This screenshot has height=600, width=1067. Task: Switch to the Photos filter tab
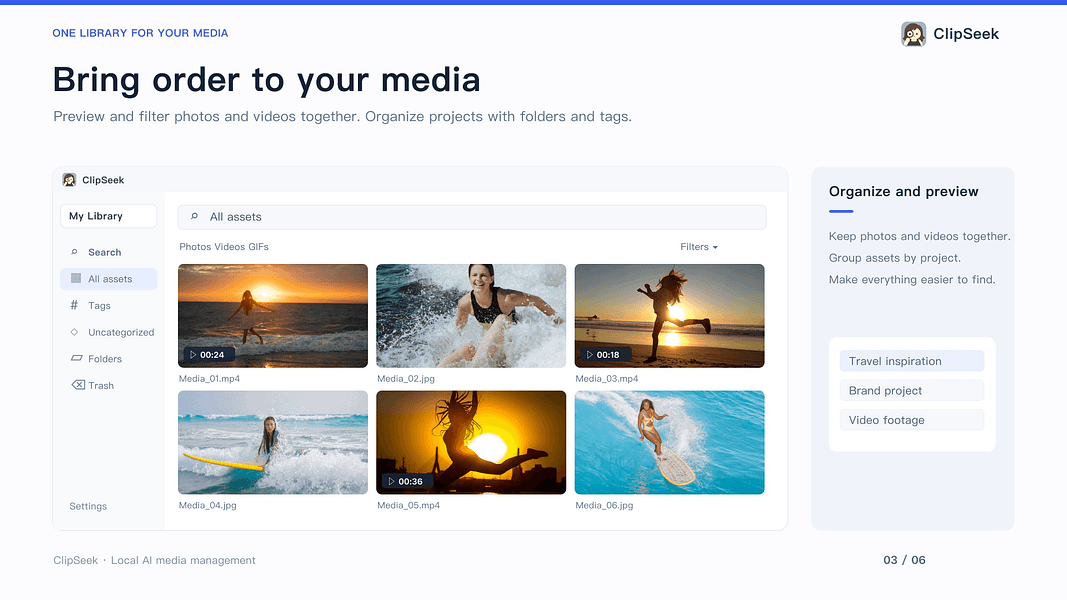[195, 247]
